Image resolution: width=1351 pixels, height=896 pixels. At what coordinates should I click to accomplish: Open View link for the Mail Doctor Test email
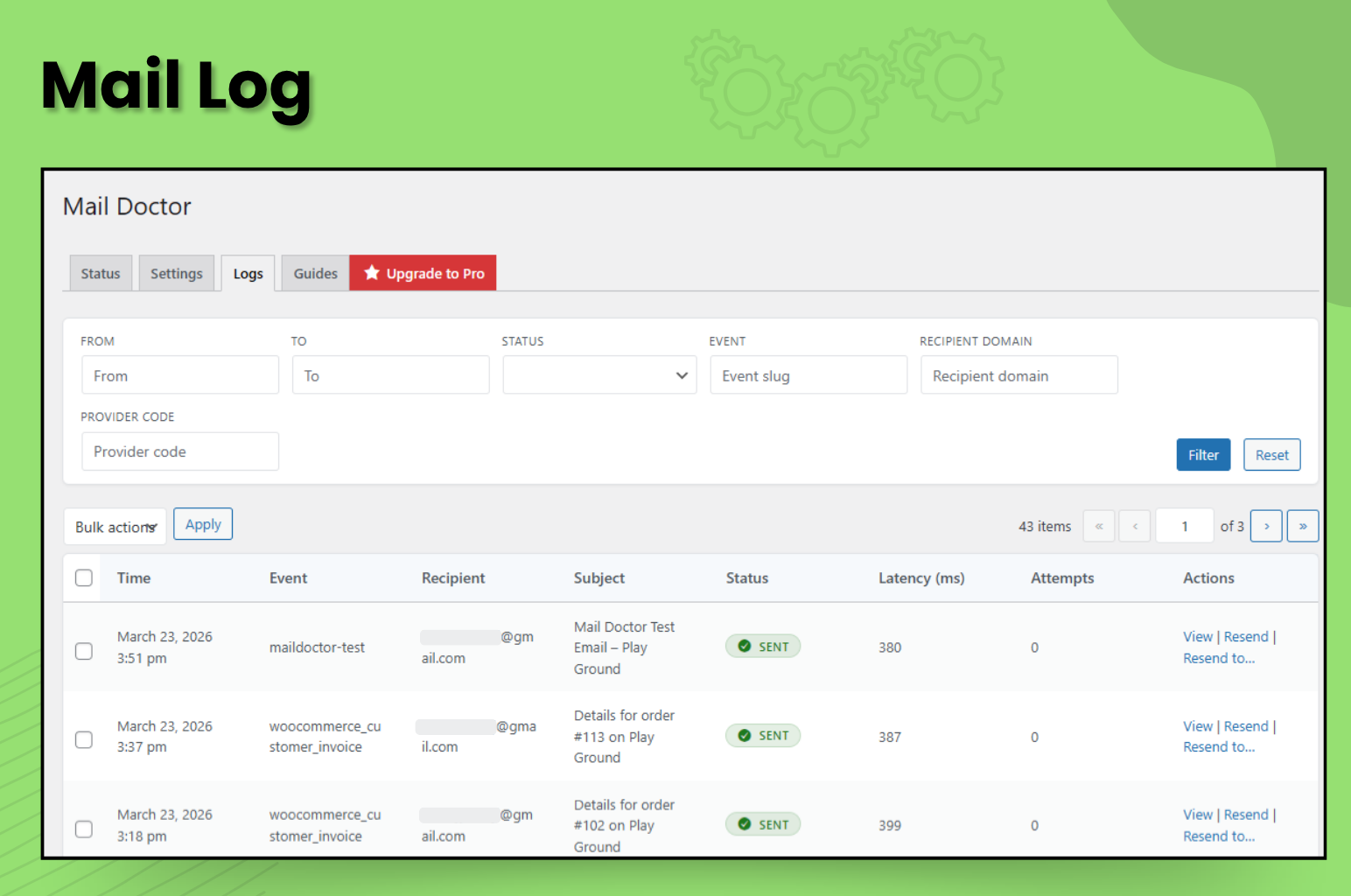tap(1197, 636)
